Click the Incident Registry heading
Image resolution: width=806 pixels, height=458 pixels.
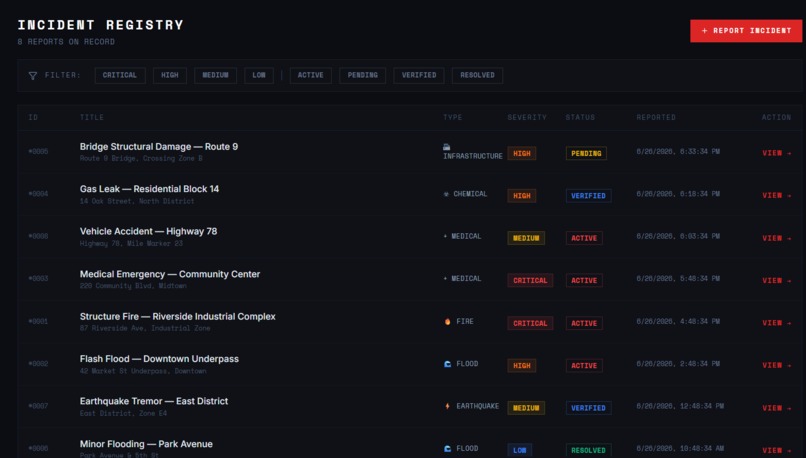tap(100, 25)
